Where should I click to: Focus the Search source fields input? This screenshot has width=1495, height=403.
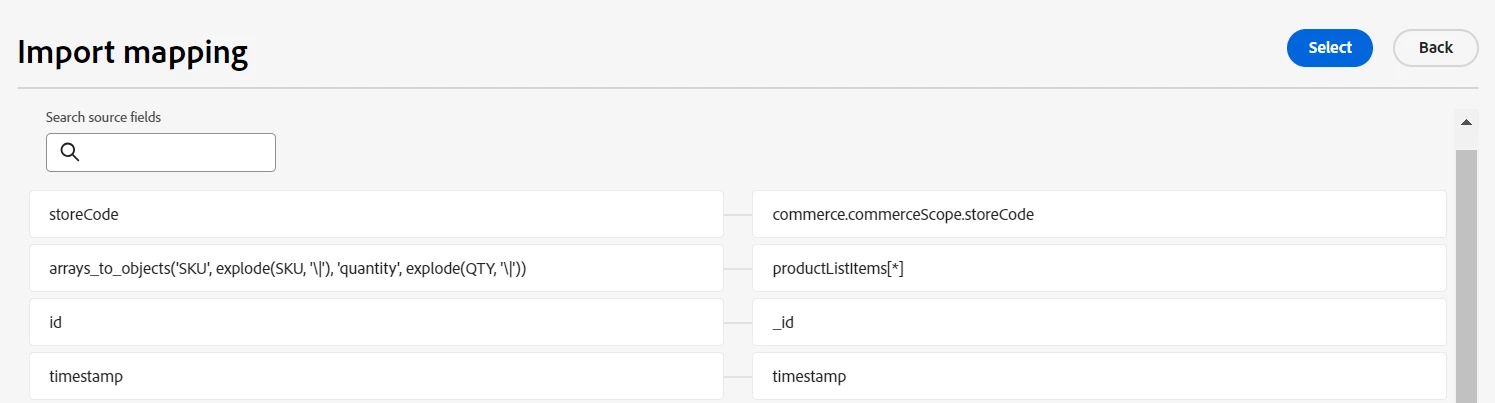[175, 152]
